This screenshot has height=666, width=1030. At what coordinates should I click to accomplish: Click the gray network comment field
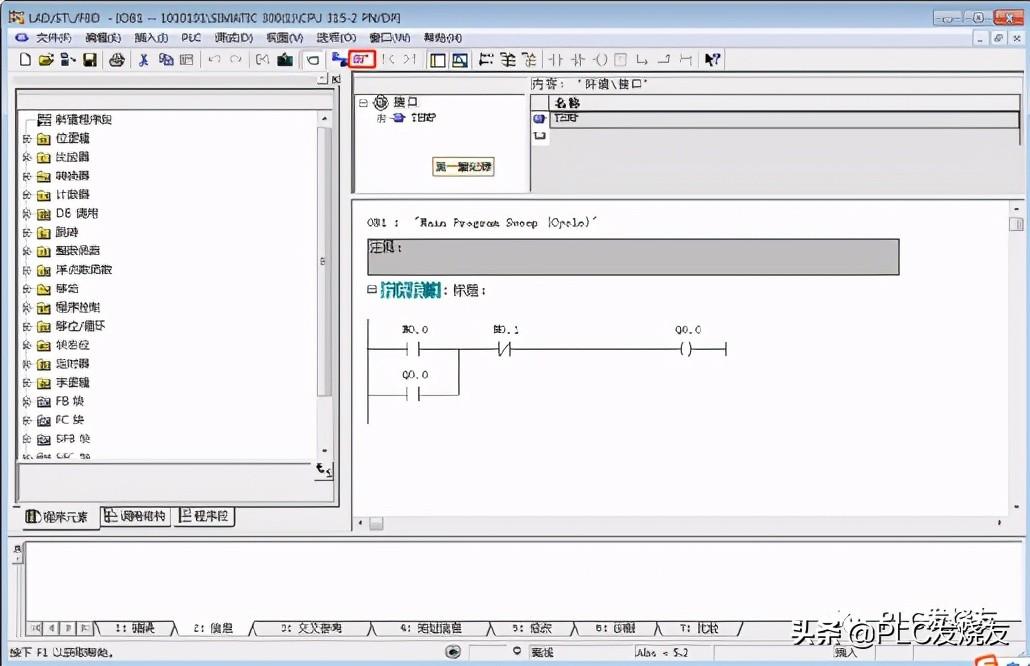tap(633, 257)
